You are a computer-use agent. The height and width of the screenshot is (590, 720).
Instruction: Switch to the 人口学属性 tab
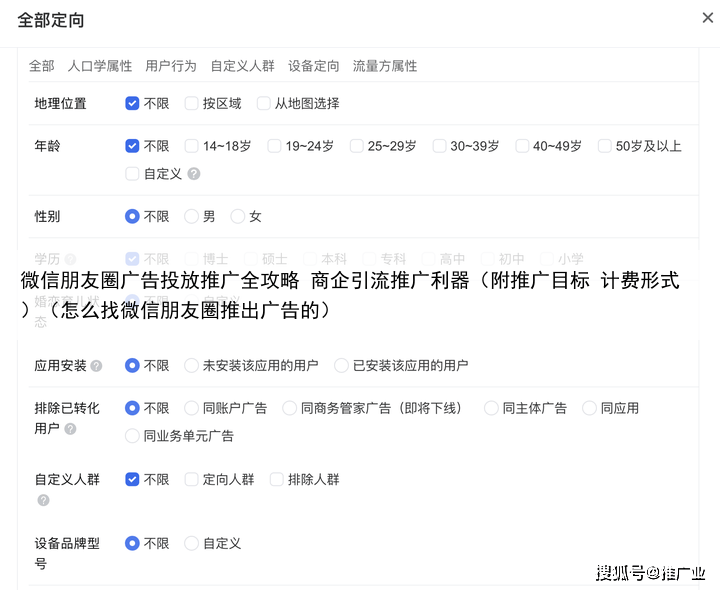click(100, 66)
